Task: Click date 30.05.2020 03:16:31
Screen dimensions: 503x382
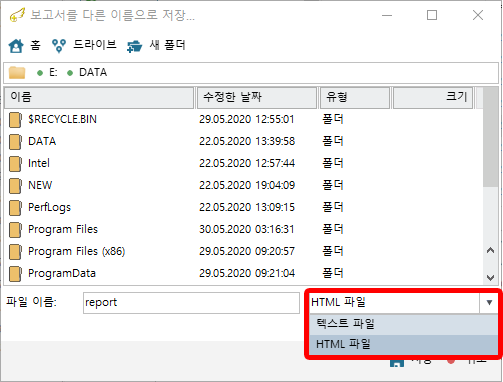Action: coord(247,229)
